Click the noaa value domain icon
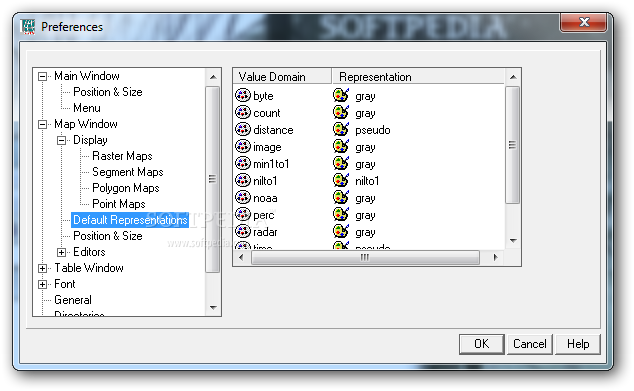The image size is (634, 391). (x=243, y=197)
